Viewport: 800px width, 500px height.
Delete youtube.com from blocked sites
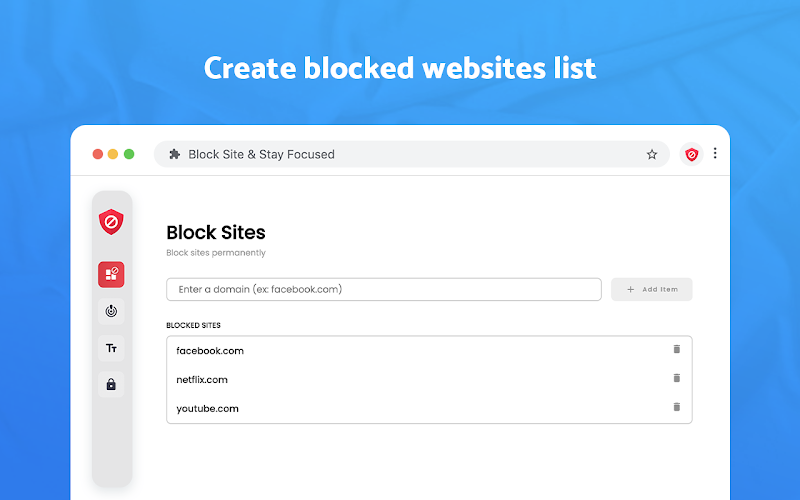(677, 407)
